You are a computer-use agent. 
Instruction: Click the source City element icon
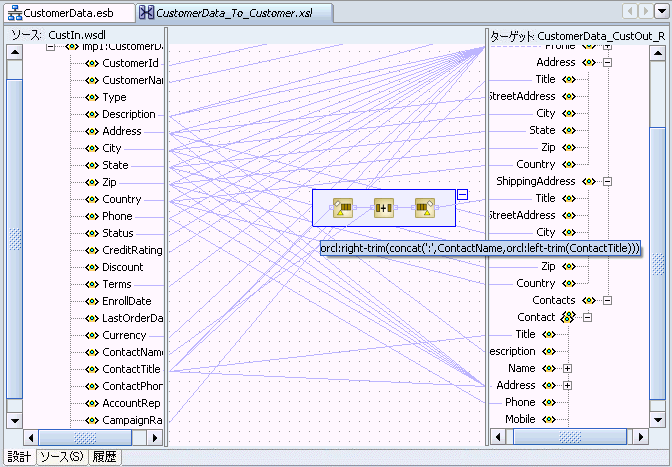pyautogui.click(x=92, y=148)
